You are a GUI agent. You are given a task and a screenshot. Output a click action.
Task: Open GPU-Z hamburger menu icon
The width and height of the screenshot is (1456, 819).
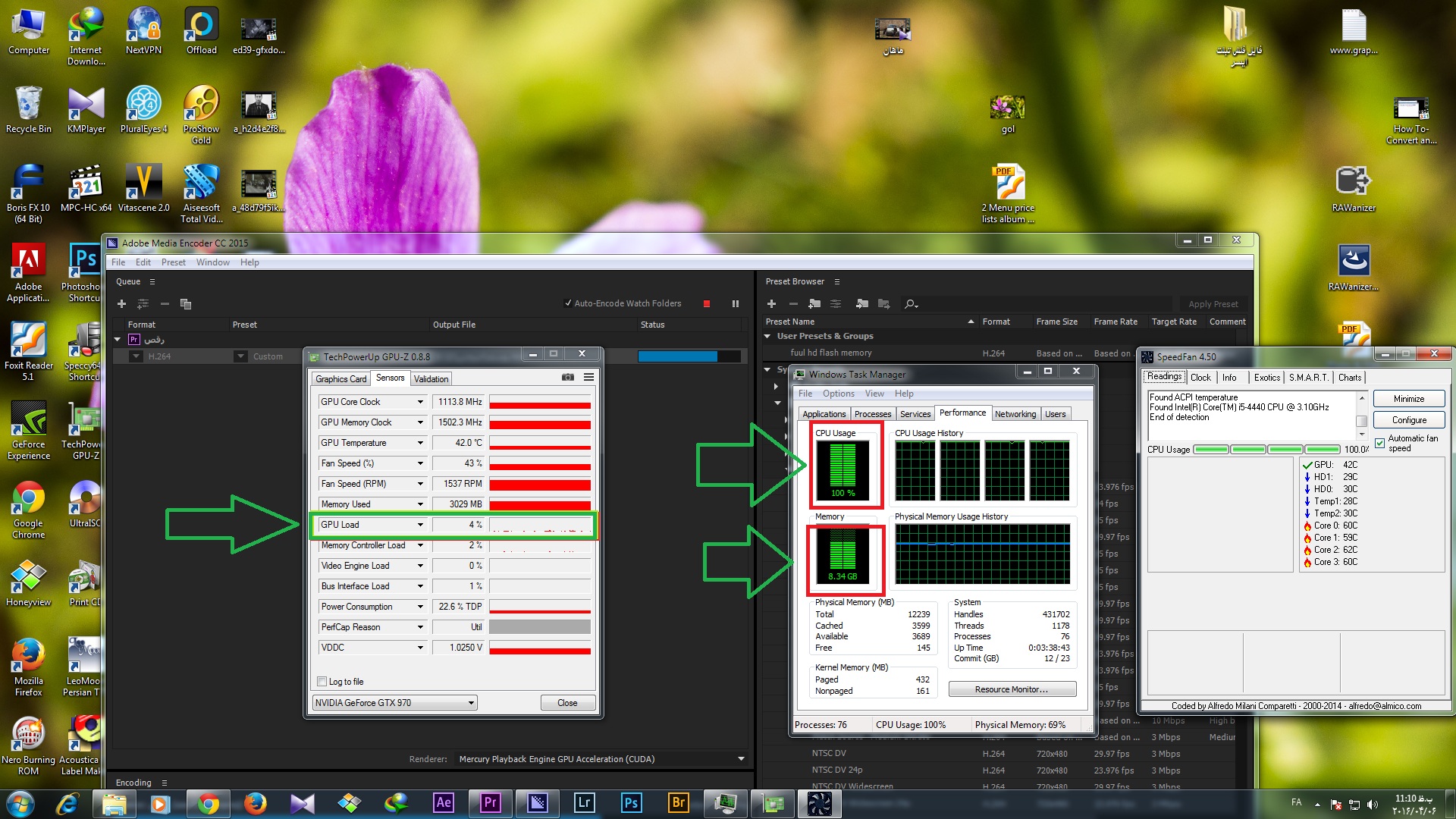click(x=588, y=377)
